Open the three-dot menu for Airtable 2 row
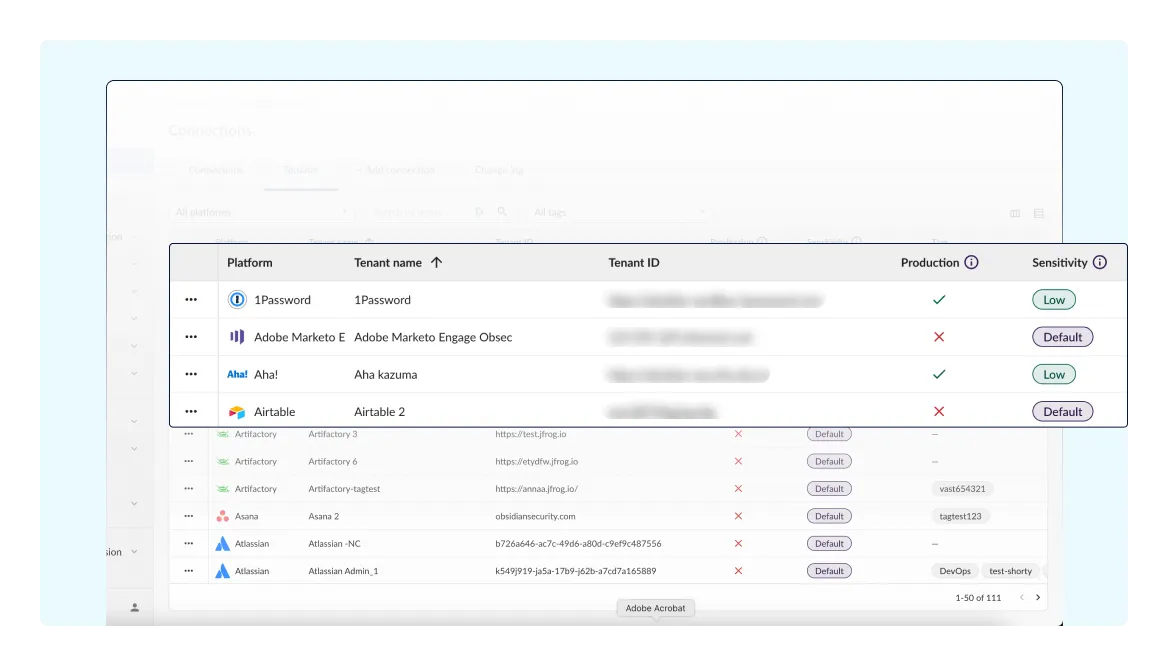 click(191, 411)
